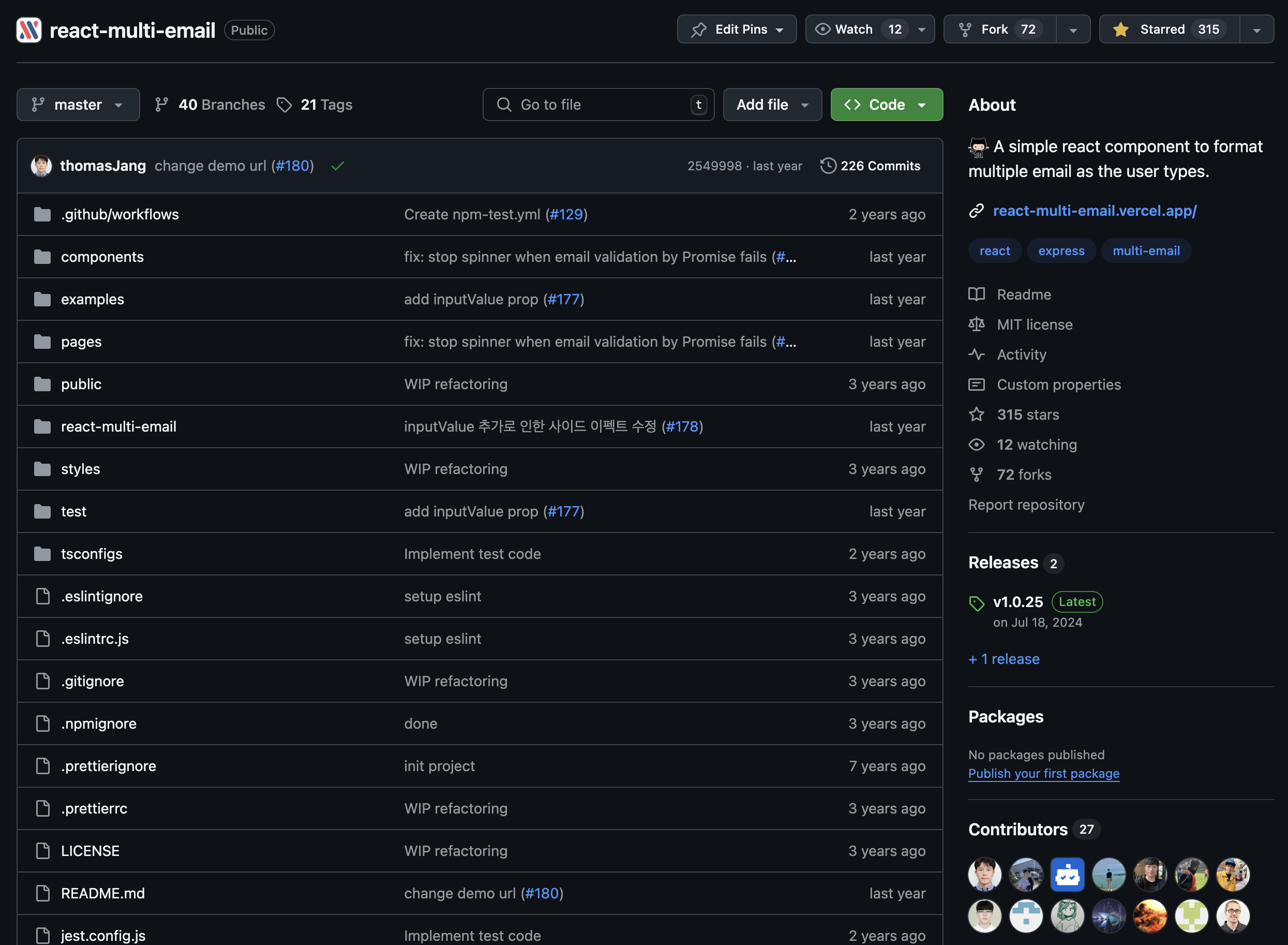Open the components folder
Viewport: 1288px width, 945px height.
pyautogui.click(x=102, y=257)
